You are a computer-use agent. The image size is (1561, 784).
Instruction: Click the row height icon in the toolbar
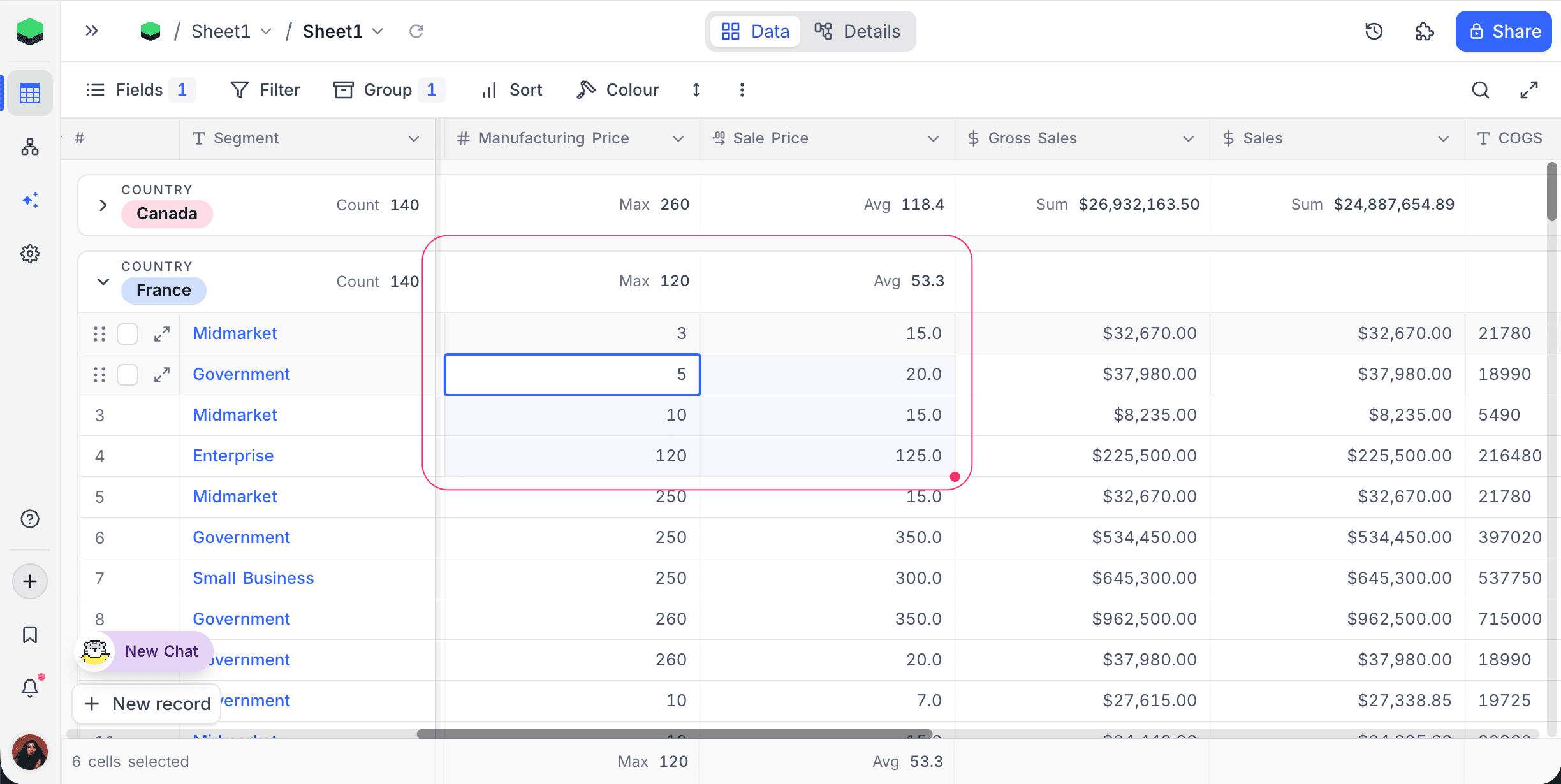point(696,90)
